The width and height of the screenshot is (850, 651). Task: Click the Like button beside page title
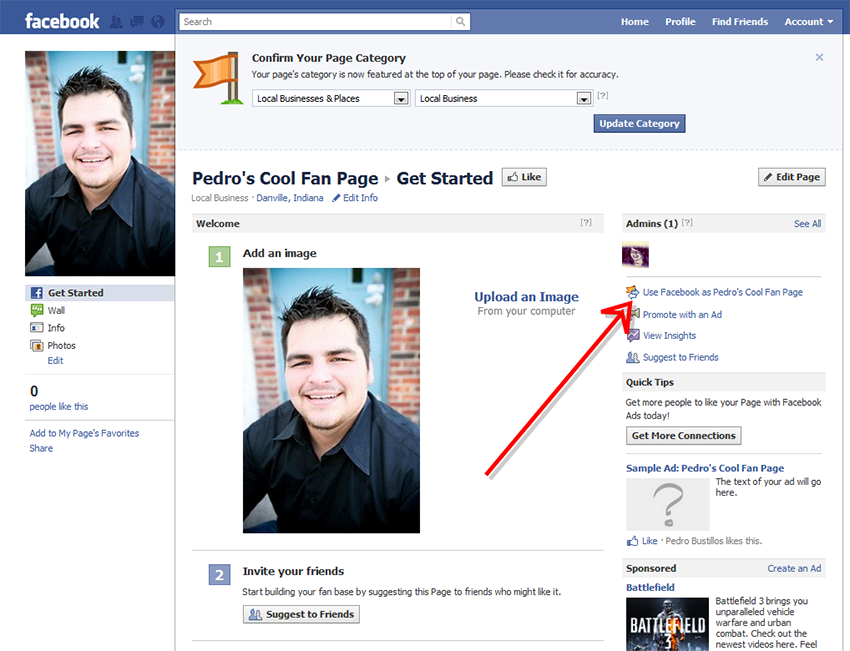524,177
